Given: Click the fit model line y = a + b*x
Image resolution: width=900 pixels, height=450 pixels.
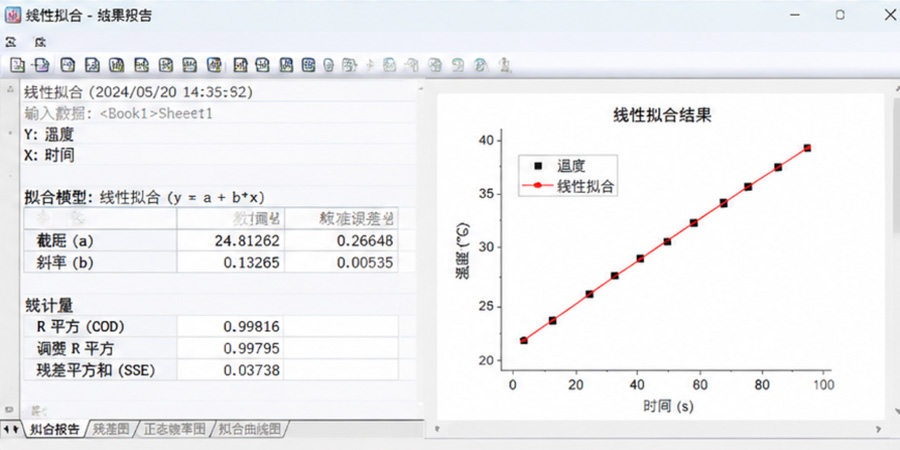Looking at the screenshot, I should click(x=144, y=198).
